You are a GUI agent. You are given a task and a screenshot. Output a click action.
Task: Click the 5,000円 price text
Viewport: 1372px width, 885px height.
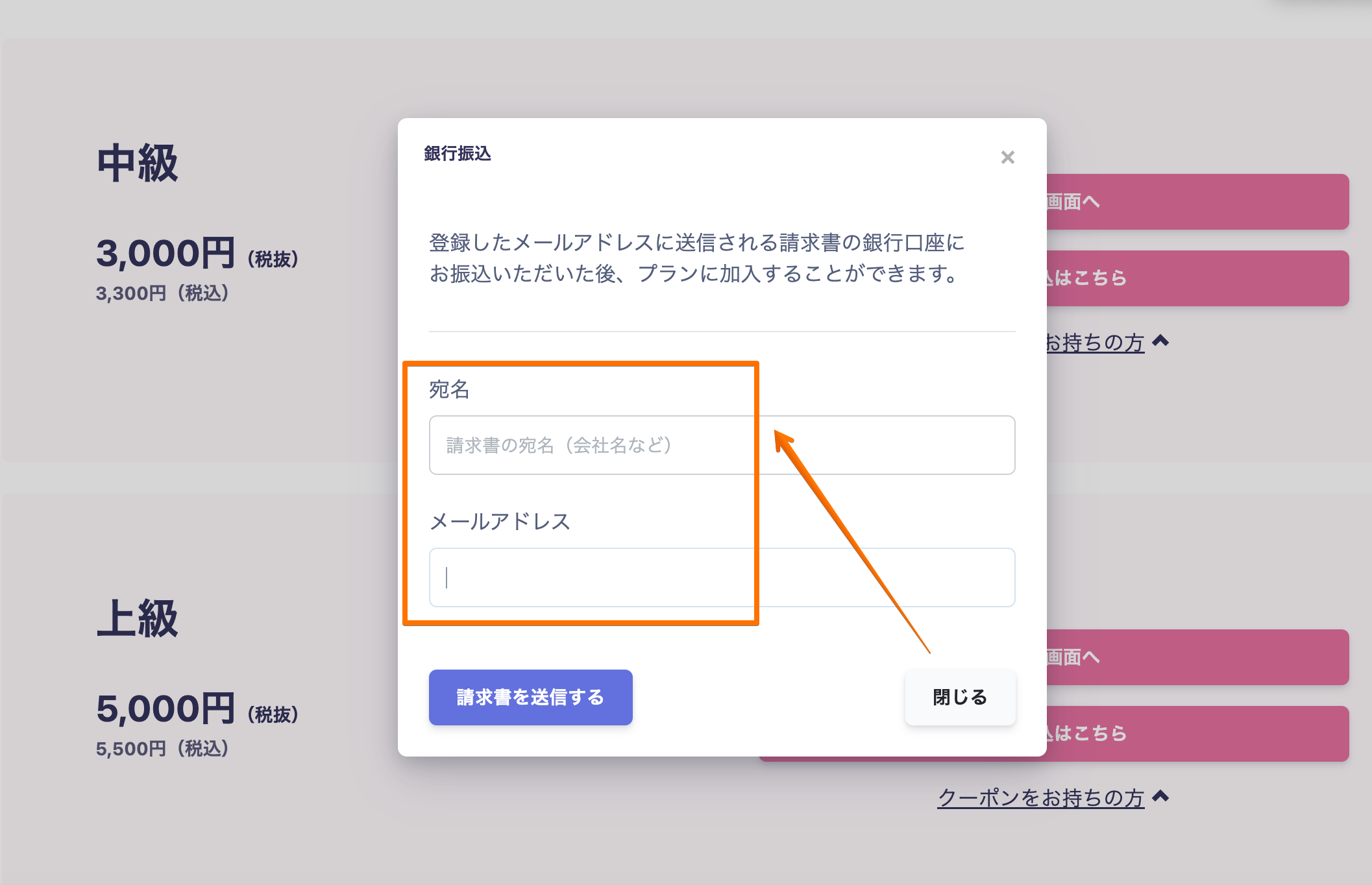click(x=165, y=709)
